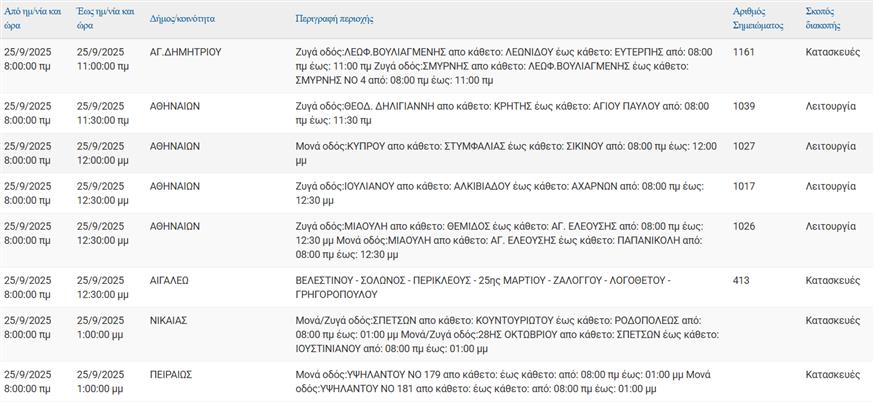Click notice number 1039
This screenshot has width=874, height=410.
point(745,106)
